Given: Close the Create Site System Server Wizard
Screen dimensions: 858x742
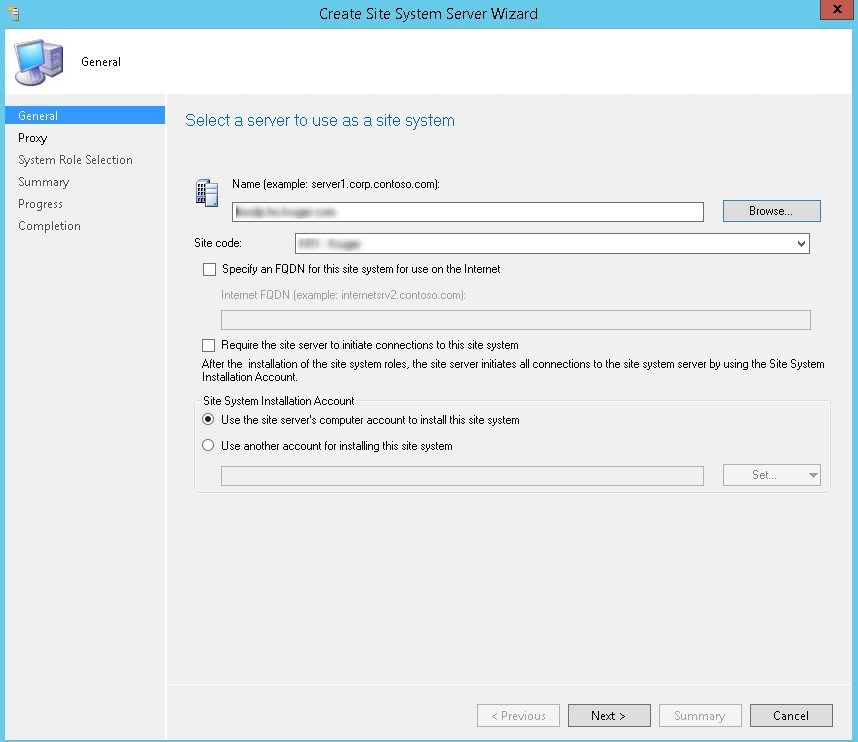Looking at the screenshot, I should 837,10.
